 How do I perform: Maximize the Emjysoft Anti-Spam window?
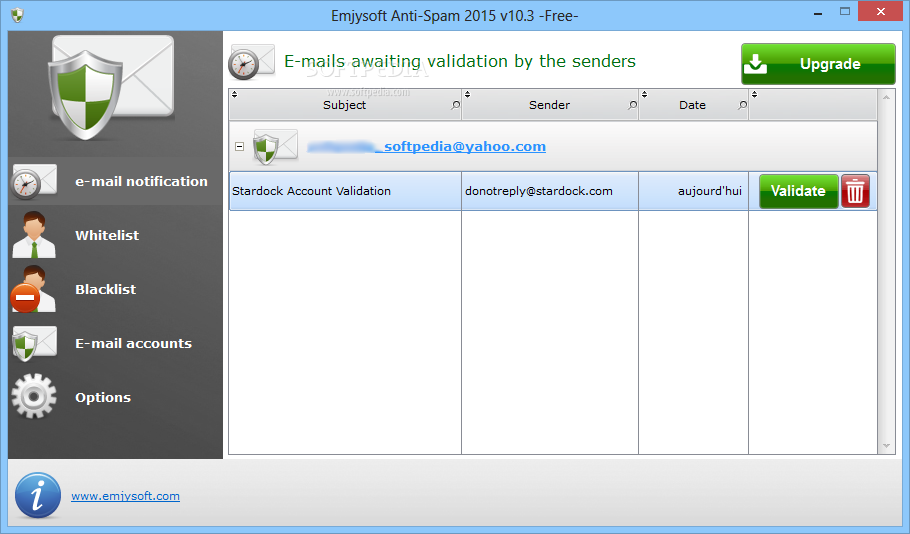(x=845, y=12)
